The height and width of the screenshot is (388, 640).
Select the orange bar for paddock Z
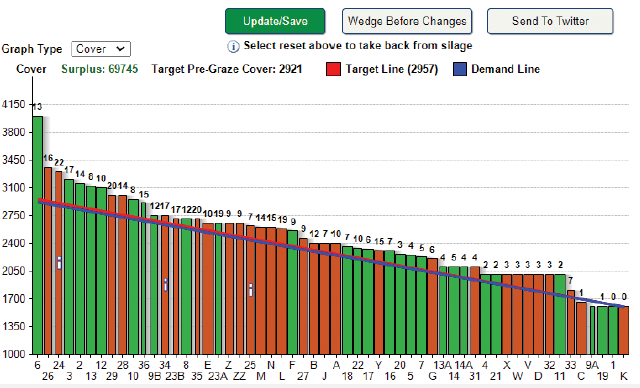pos(229,288)
